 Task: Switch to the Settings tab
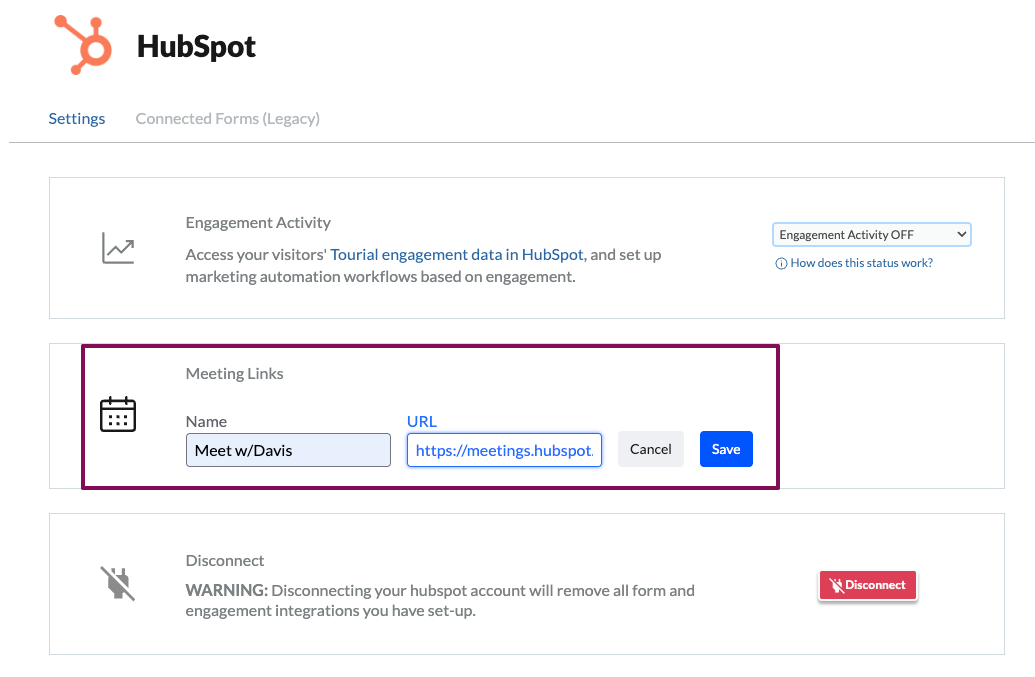click(x=77, y=118)
